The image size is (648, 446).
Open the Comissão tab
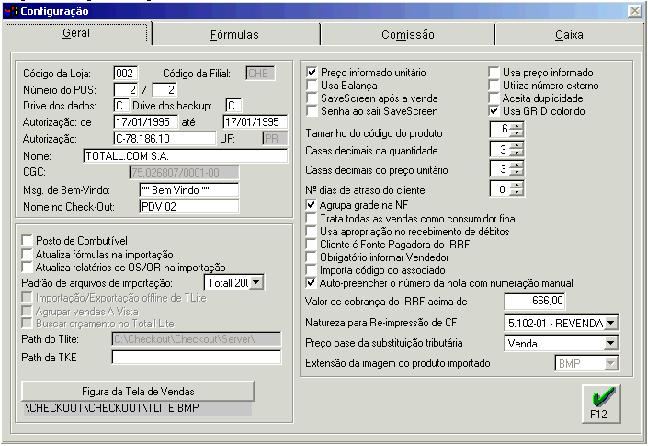(x=407, y=35)
